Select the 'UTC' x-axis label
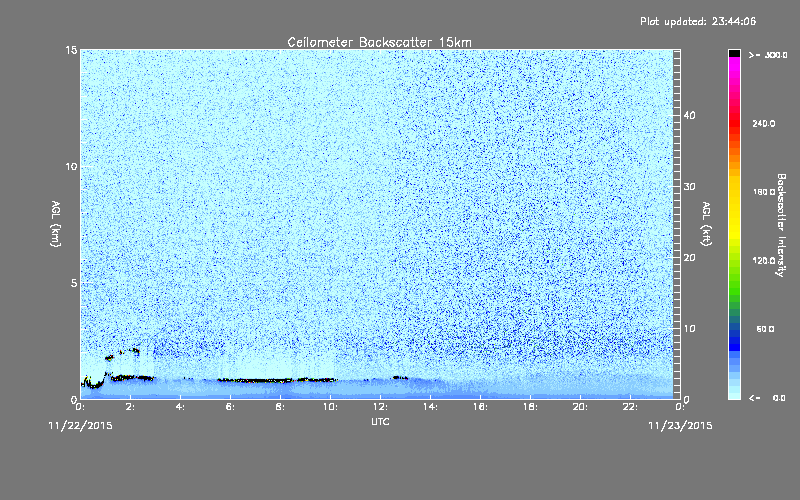The height and width of the screenshot is (500, 800). click(x=380, y=421)
